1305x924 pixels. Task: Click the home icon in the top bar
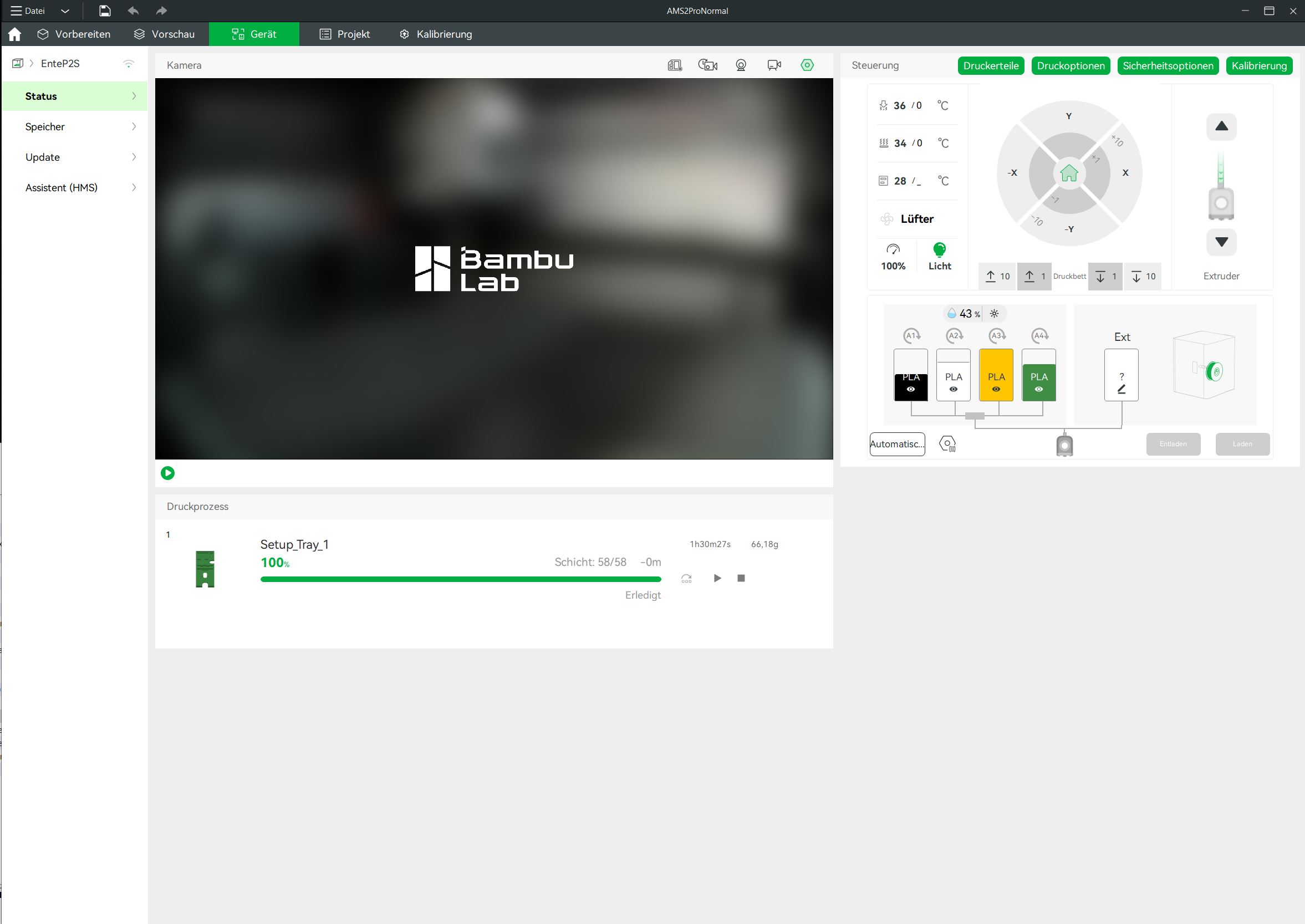click(15, 34)
